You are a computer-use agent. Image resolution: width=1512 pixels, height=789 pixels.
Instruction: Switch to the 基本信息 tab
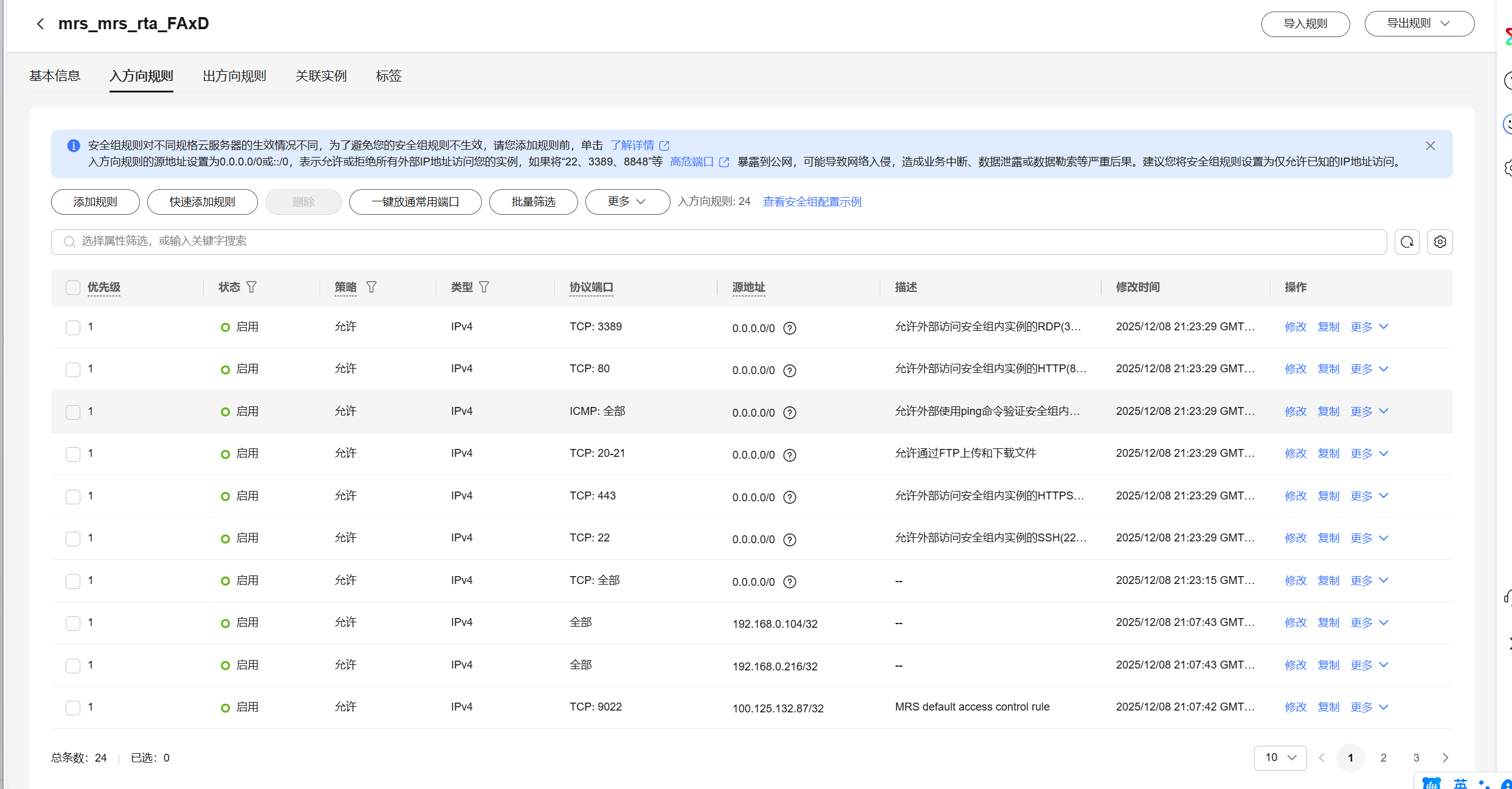tap(55, 75)
